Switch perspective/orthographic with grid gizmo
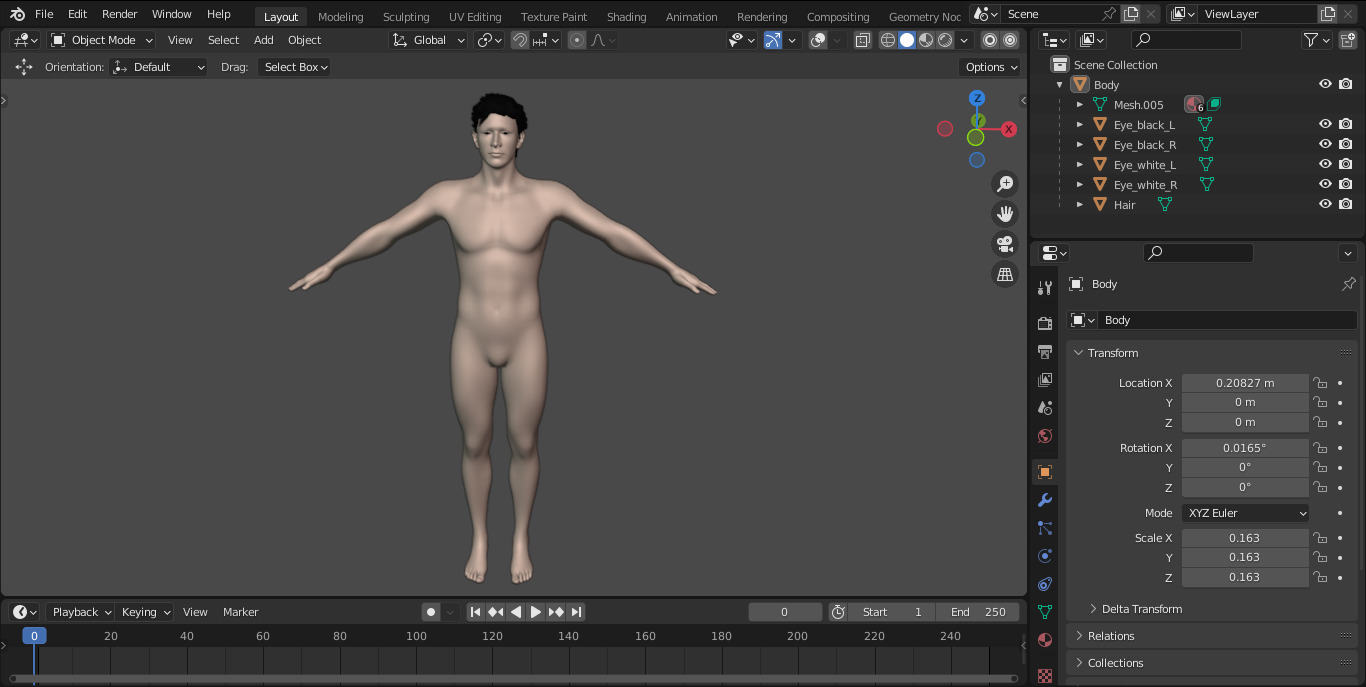 (1005, 274)
